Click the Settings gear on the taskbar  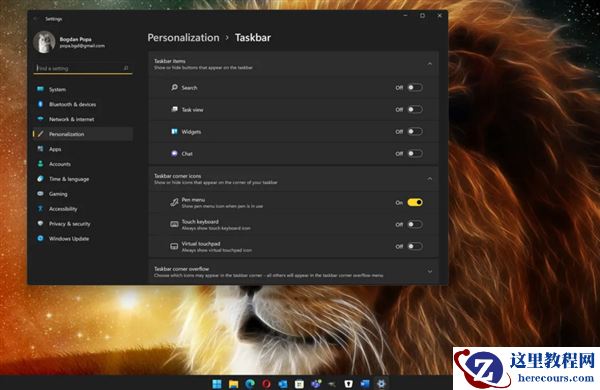[382, 383]
